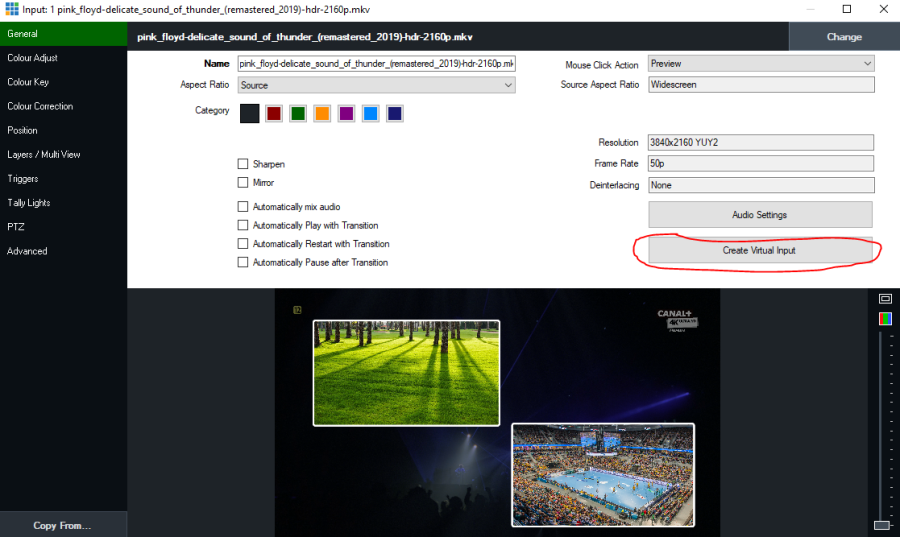
Task: Open the Aspect Ratio dropdown
Action: tap(376, 86)
